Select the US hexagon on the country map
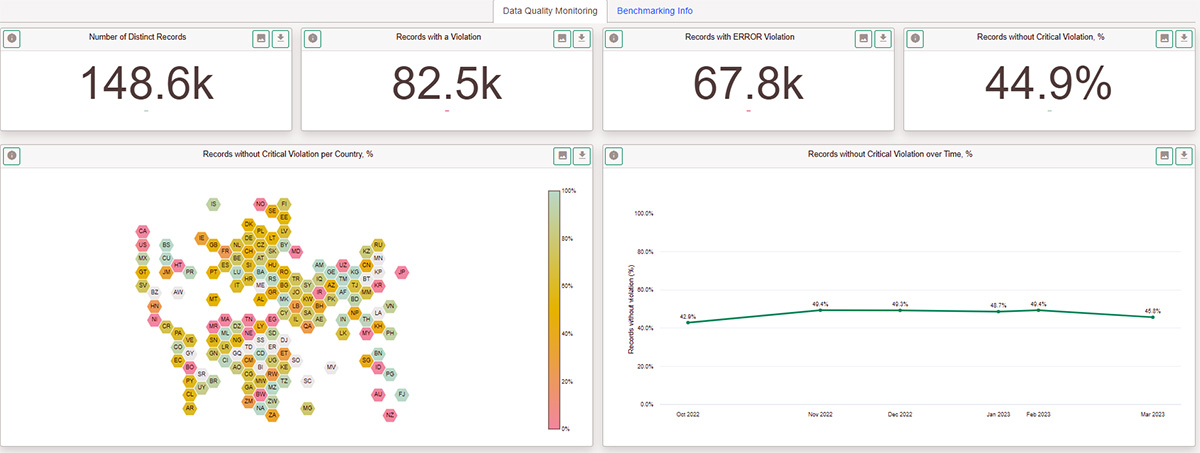The image size is (1200, 453). pyautogui.click(x=143, y=245)
